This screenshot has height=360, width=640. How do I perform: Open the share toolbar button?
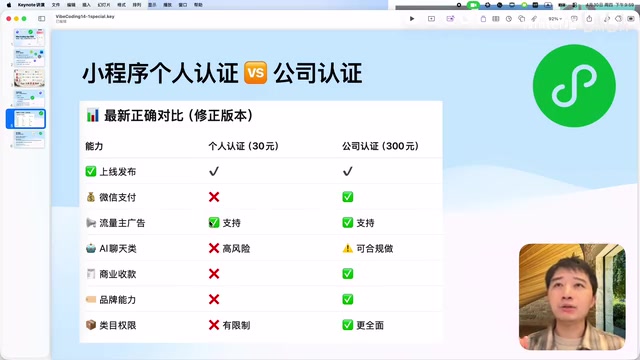point(589,19)
